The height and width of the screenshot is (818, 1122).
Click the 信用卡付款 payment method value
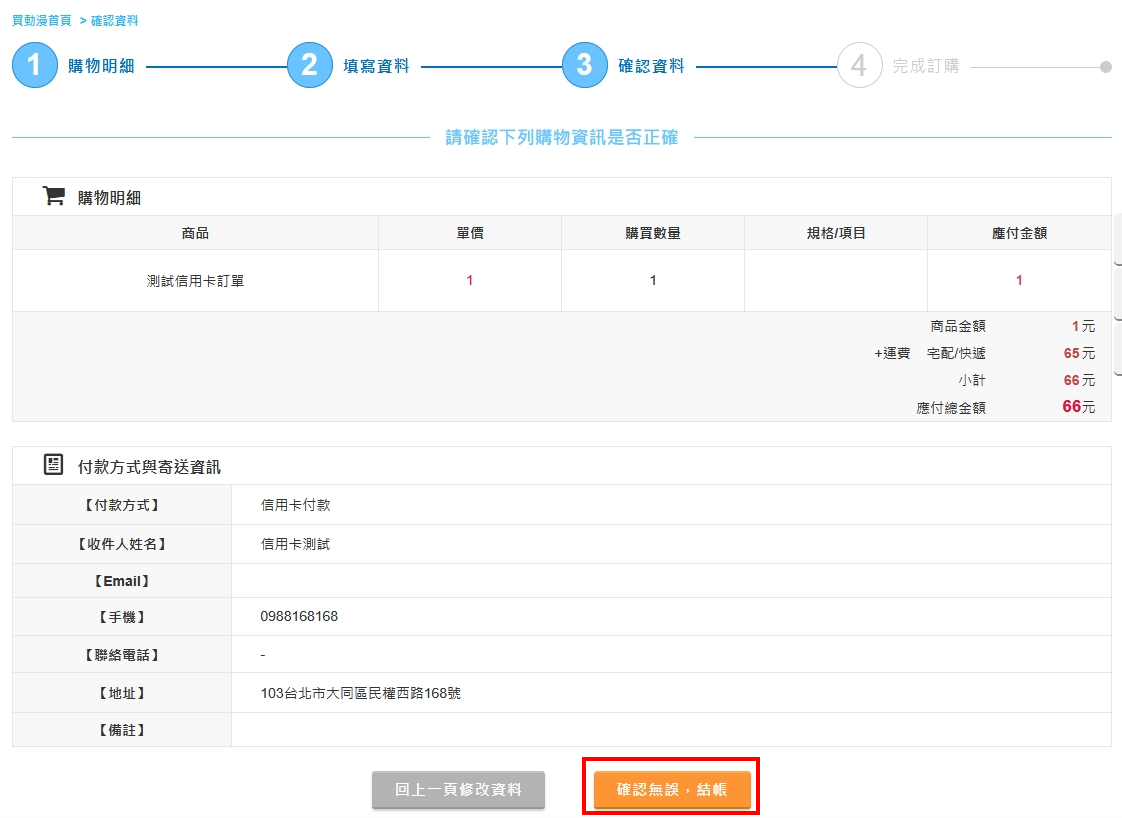pos(295,505)
